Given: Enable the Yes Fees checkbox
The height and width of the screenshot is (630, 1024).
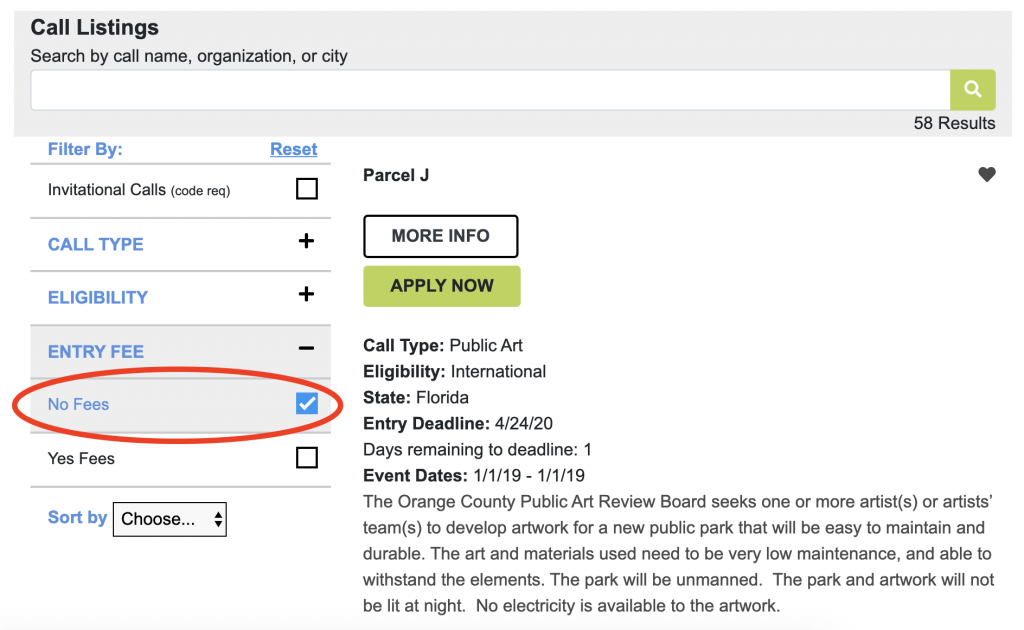Looking at the screenshot, I should pos(307,458).
